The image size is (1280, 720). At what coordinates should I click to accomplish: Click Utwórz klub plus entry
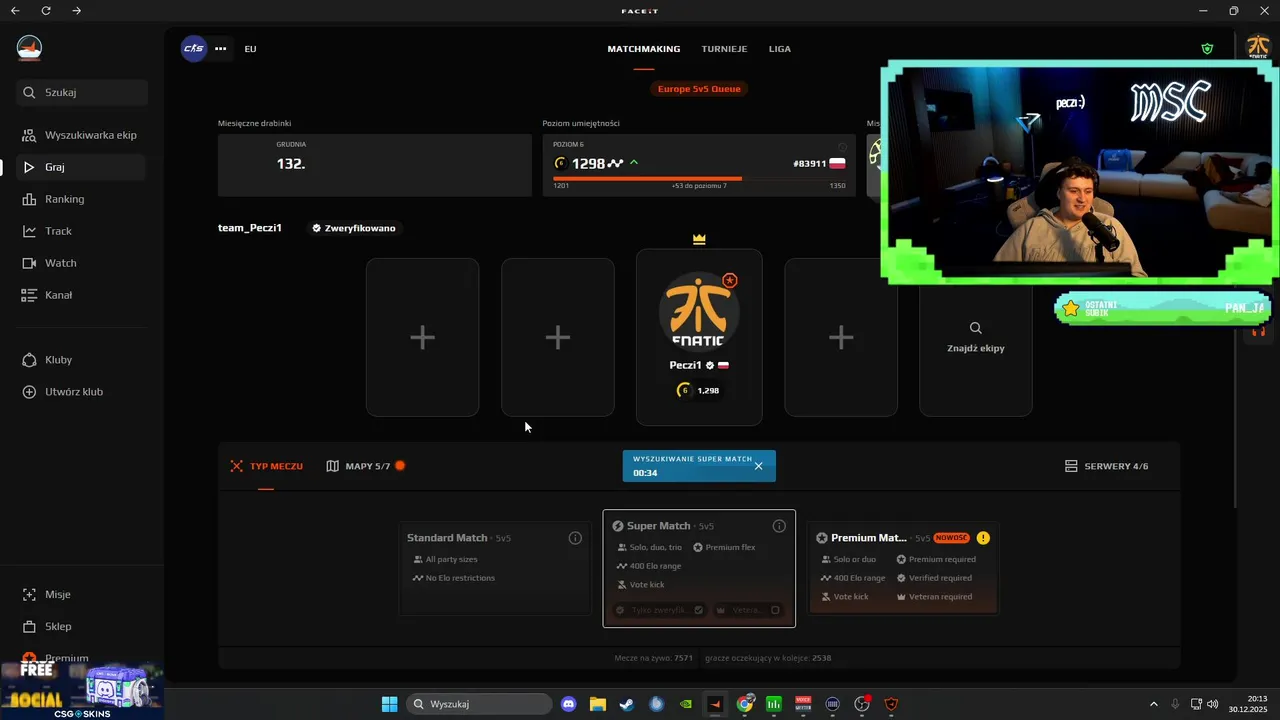pyautogui.click(x=80, y=392)
